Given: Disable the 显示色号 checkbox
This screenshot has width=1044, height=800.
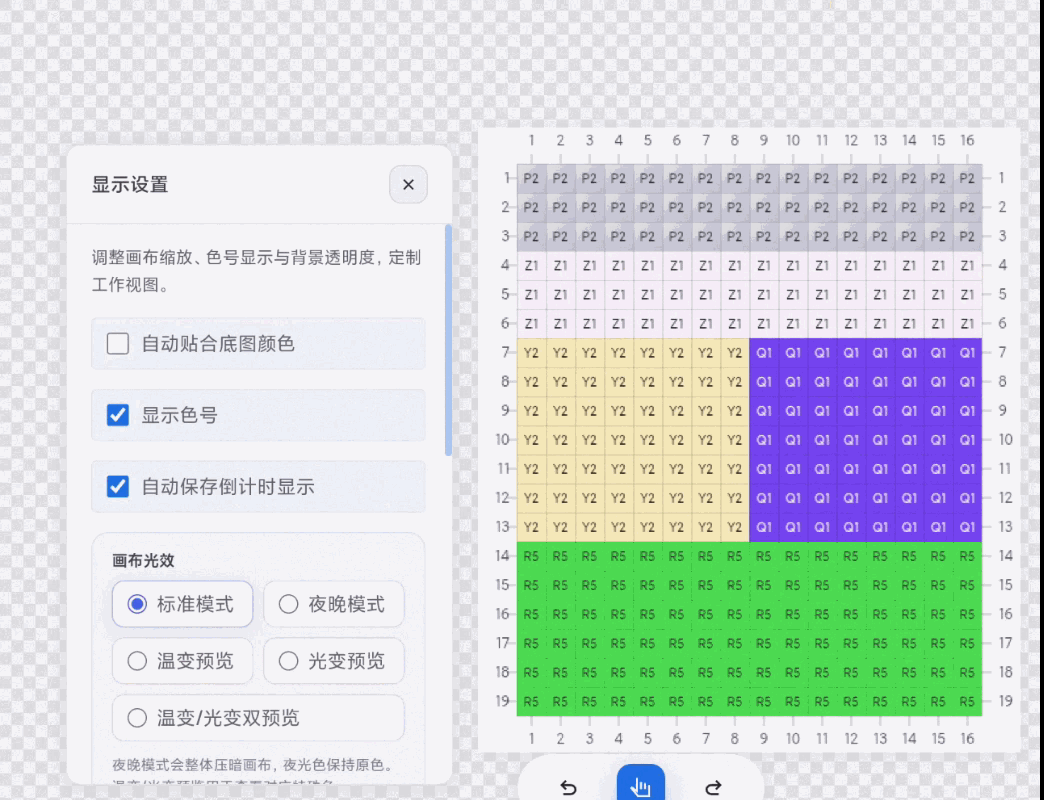Looking at the screenshot, I should coord(117,415).
